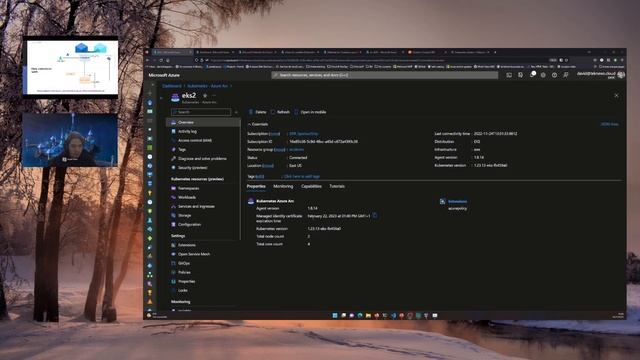Focus the resource menu Search field
This screenshot has width=640, height=360.
click(201, 112)
